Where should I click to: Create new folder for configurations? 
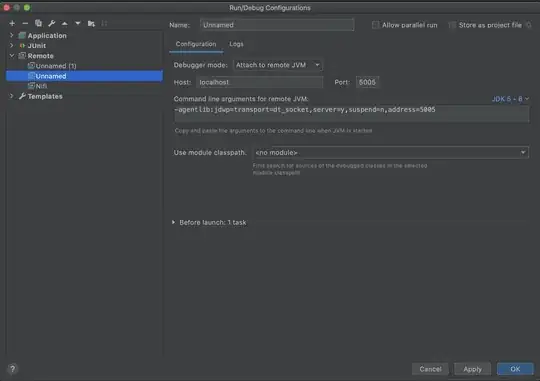pyautogui.click(x=91, y=23)
